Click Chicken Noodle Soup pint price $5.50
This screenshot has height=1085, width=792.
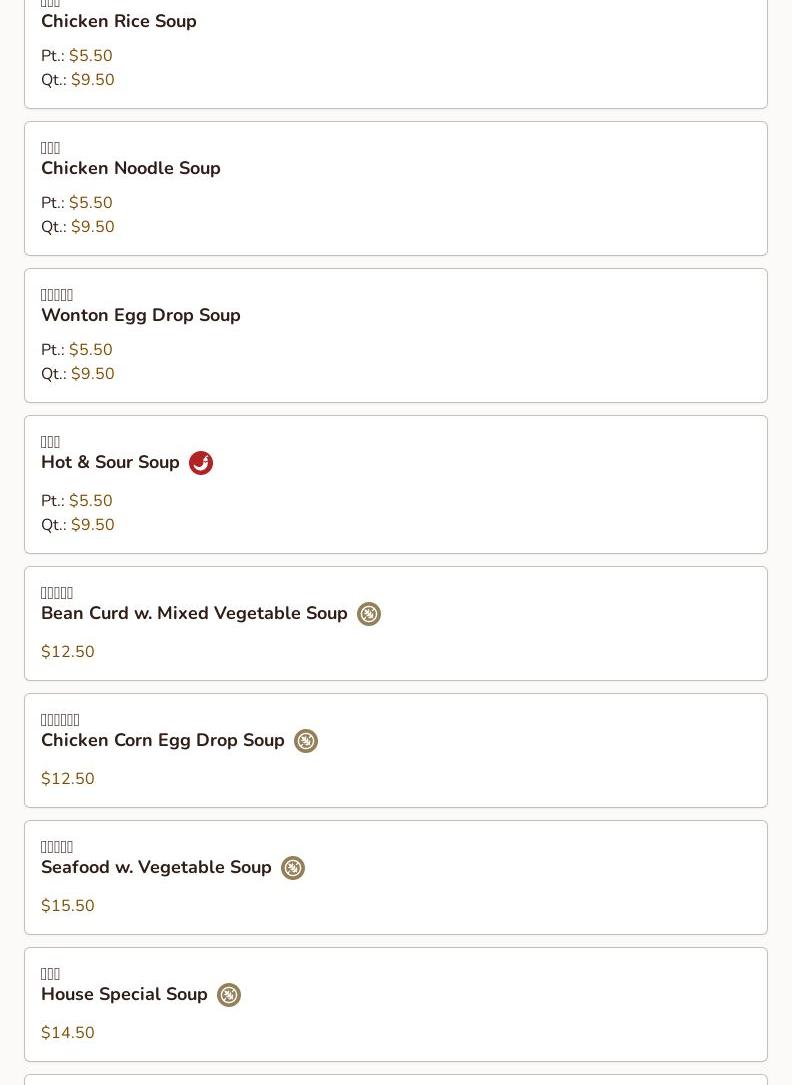pos(90,203)
